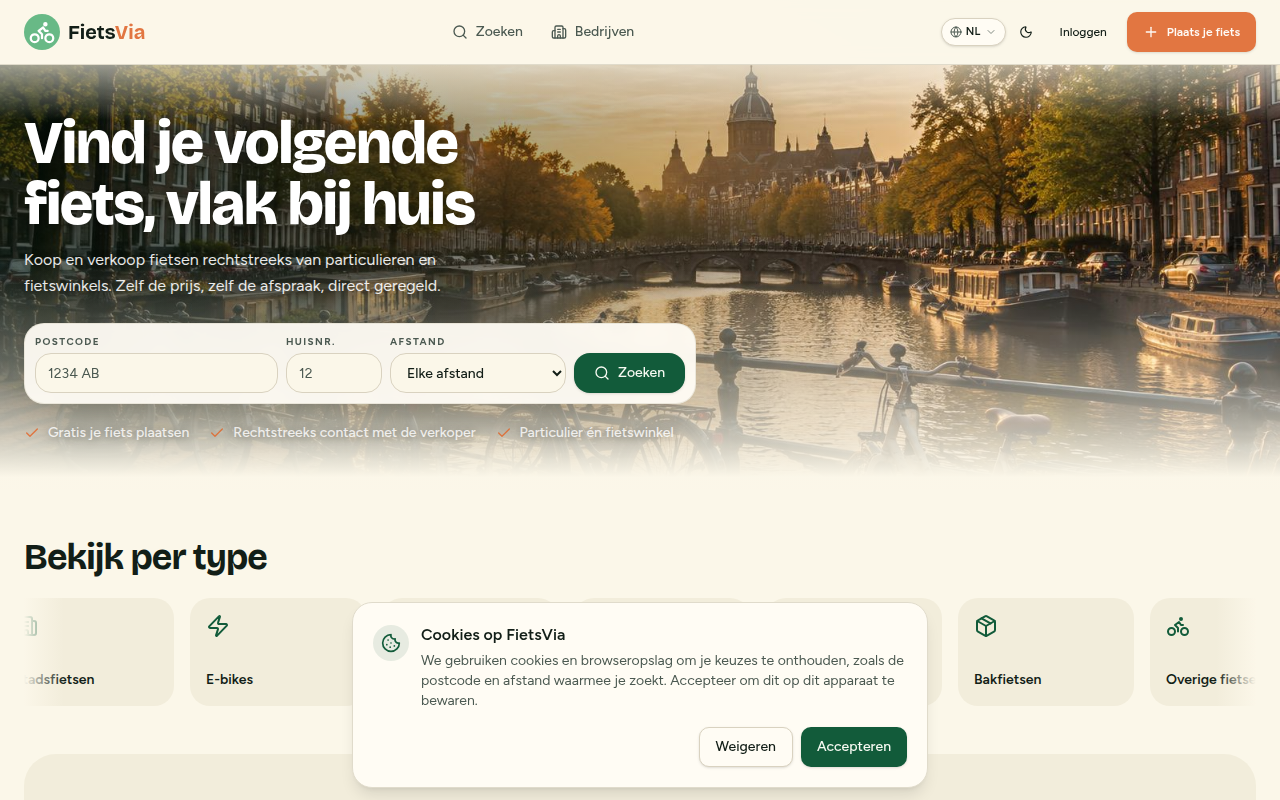Select the E-bikes lightning bolt icon
Image resolution: width=1280 pixels, height=800 pixels.
coord(218,626)
